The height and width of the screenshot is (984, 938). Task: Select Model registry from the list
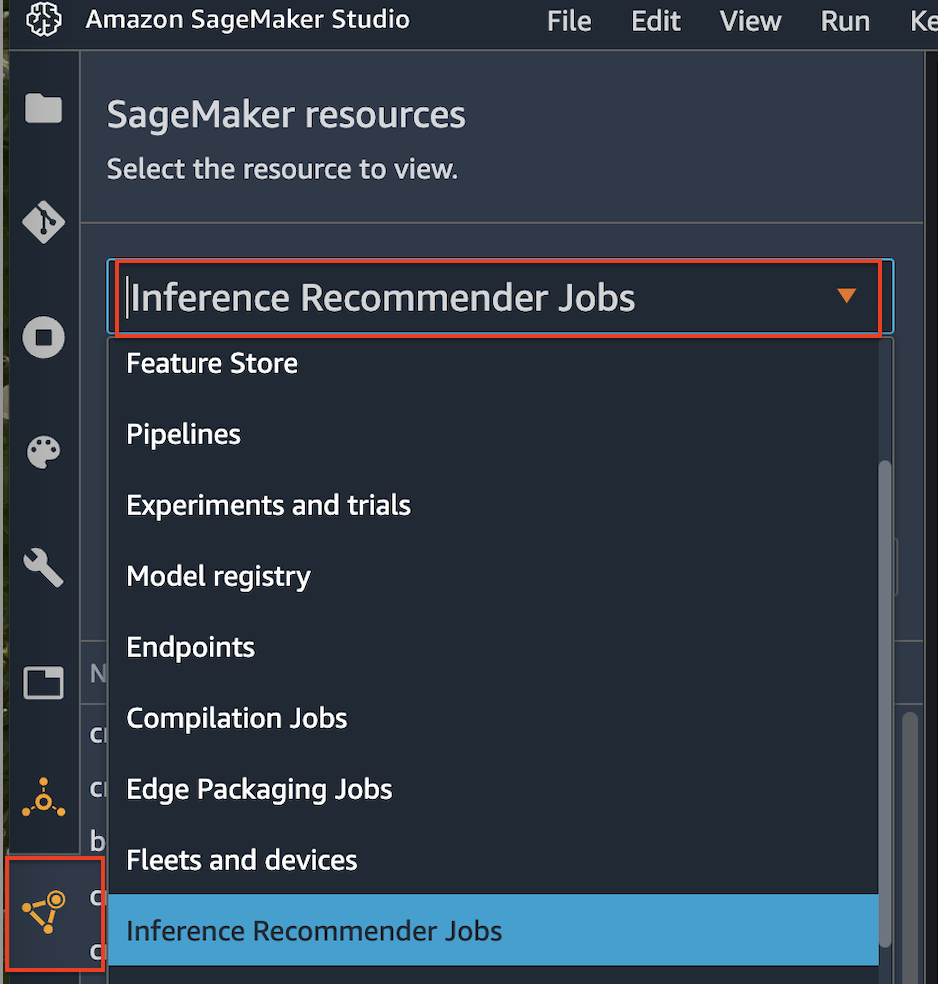(x=218, y=576)
